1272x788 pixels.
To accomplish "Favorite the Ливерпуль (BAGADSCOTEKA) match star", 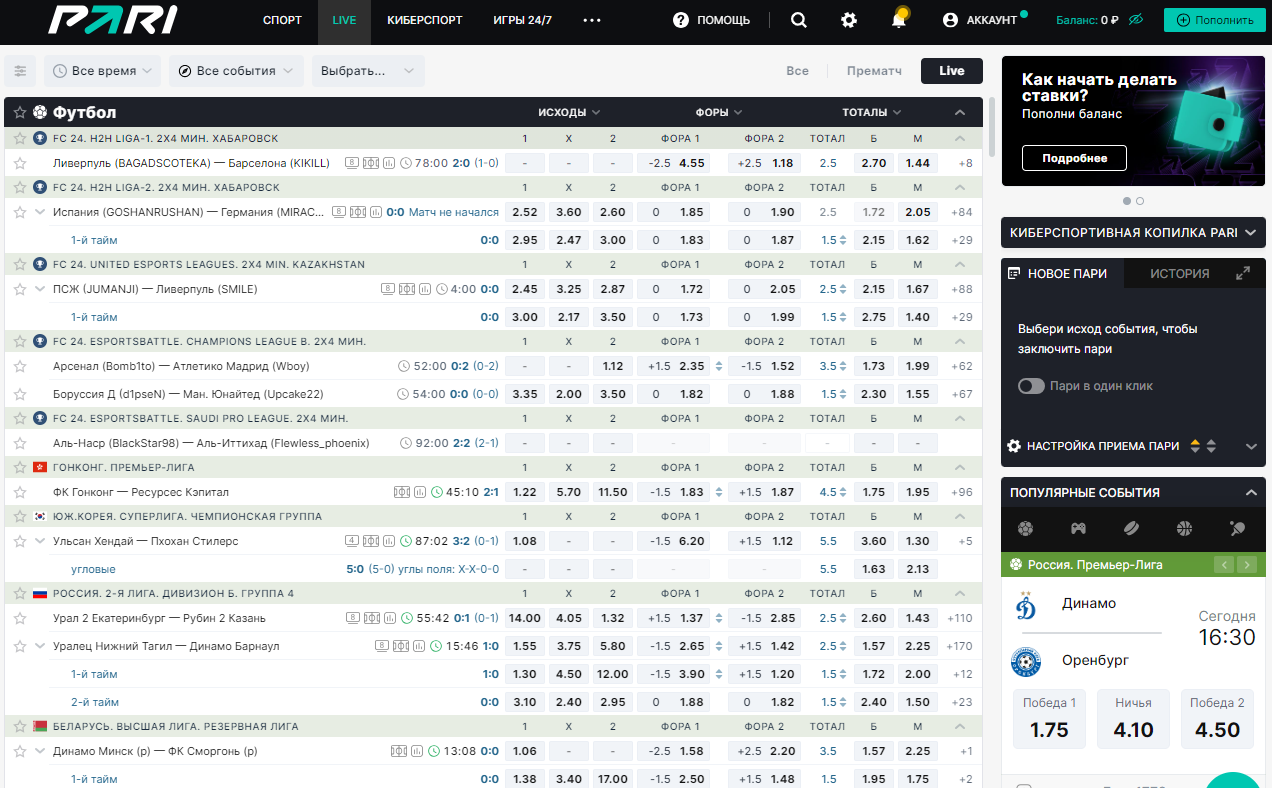I will [20, 163].
